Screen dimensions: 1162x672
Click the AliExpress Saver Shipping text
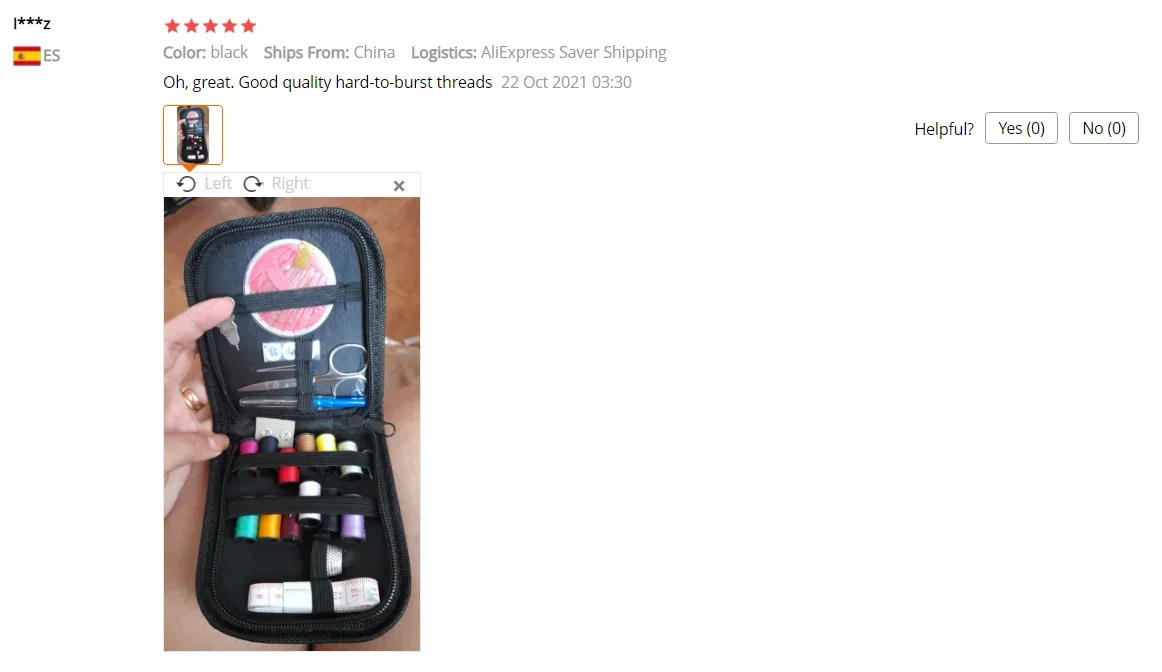point(574,53)
